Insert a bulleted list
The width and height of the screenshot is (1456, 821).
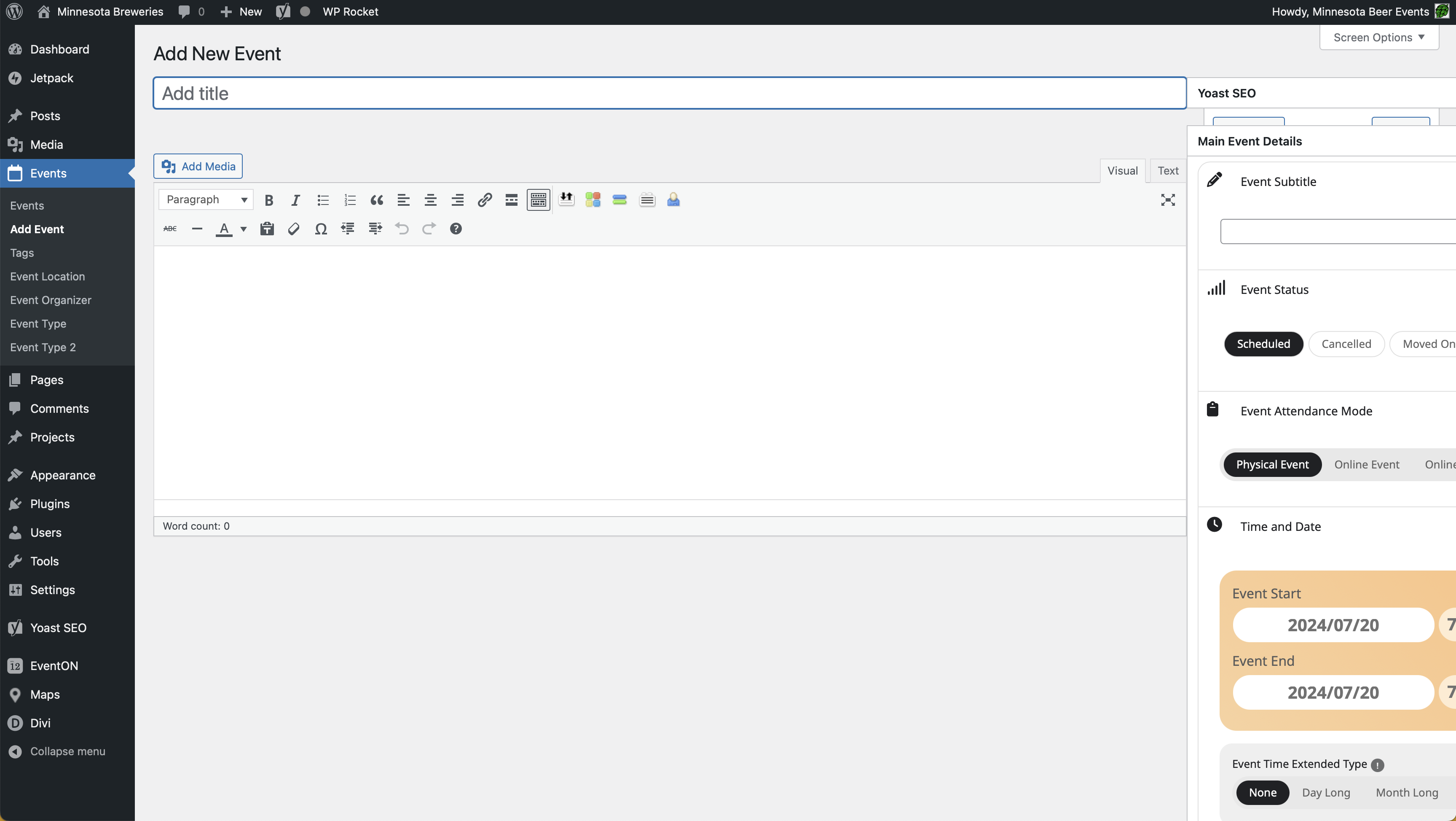pyautogui.click(x=323, y=200)
